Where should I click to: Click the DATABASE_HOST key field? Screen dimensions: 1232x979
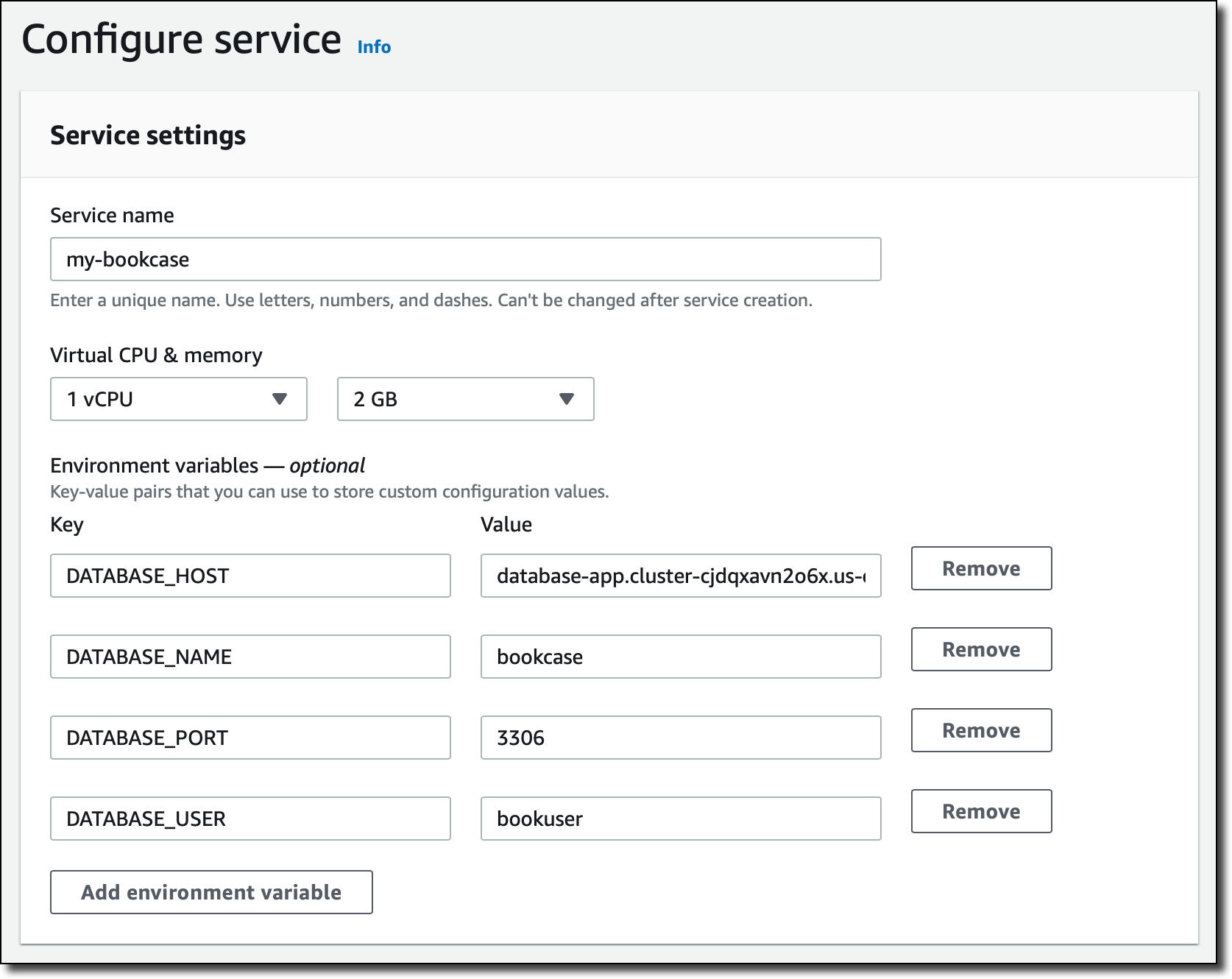(250, 576)
